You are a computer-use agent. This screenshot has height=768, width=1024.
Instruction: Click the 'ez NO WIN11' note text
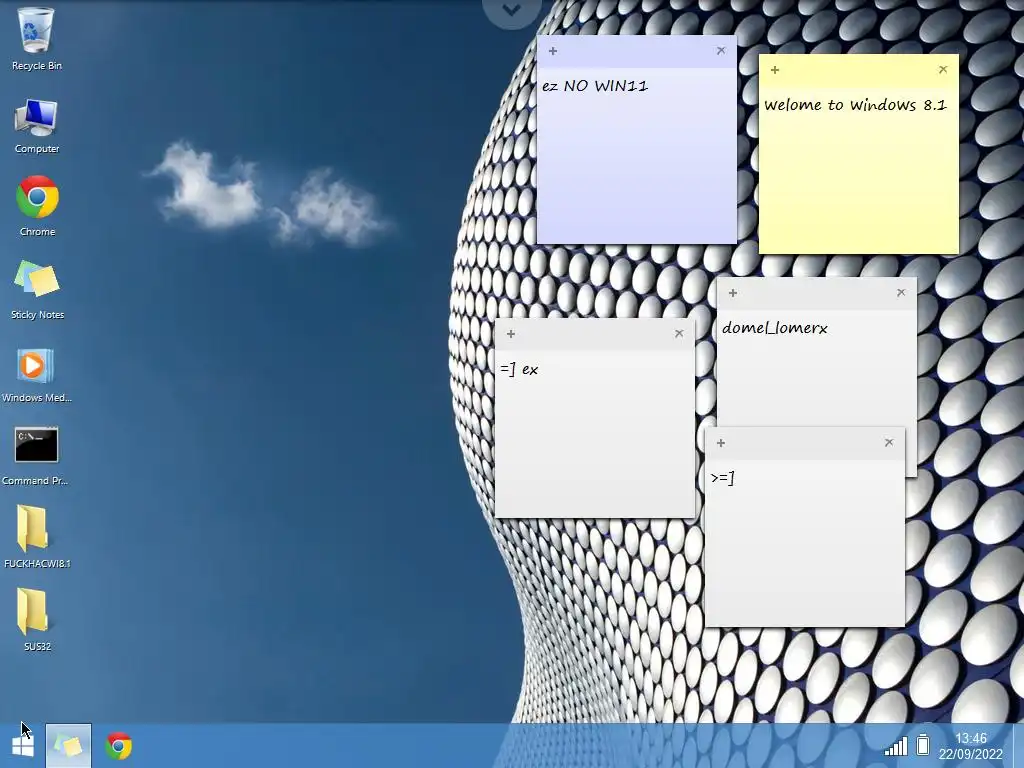click(595, 86)
